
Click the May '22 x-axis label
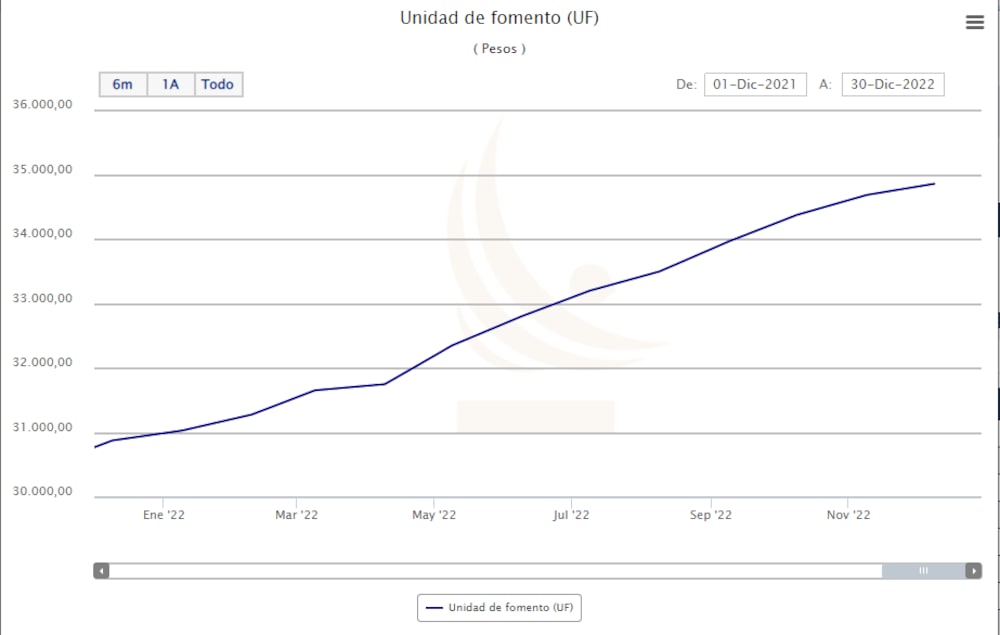point(434,515)
